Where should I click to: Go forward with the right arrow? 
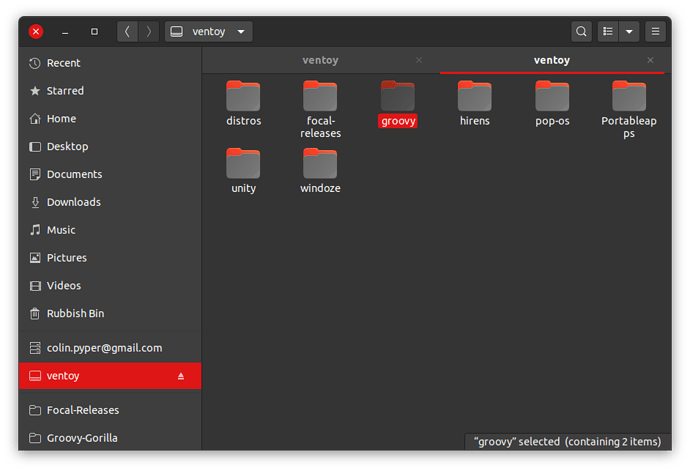tap(149, 32)
